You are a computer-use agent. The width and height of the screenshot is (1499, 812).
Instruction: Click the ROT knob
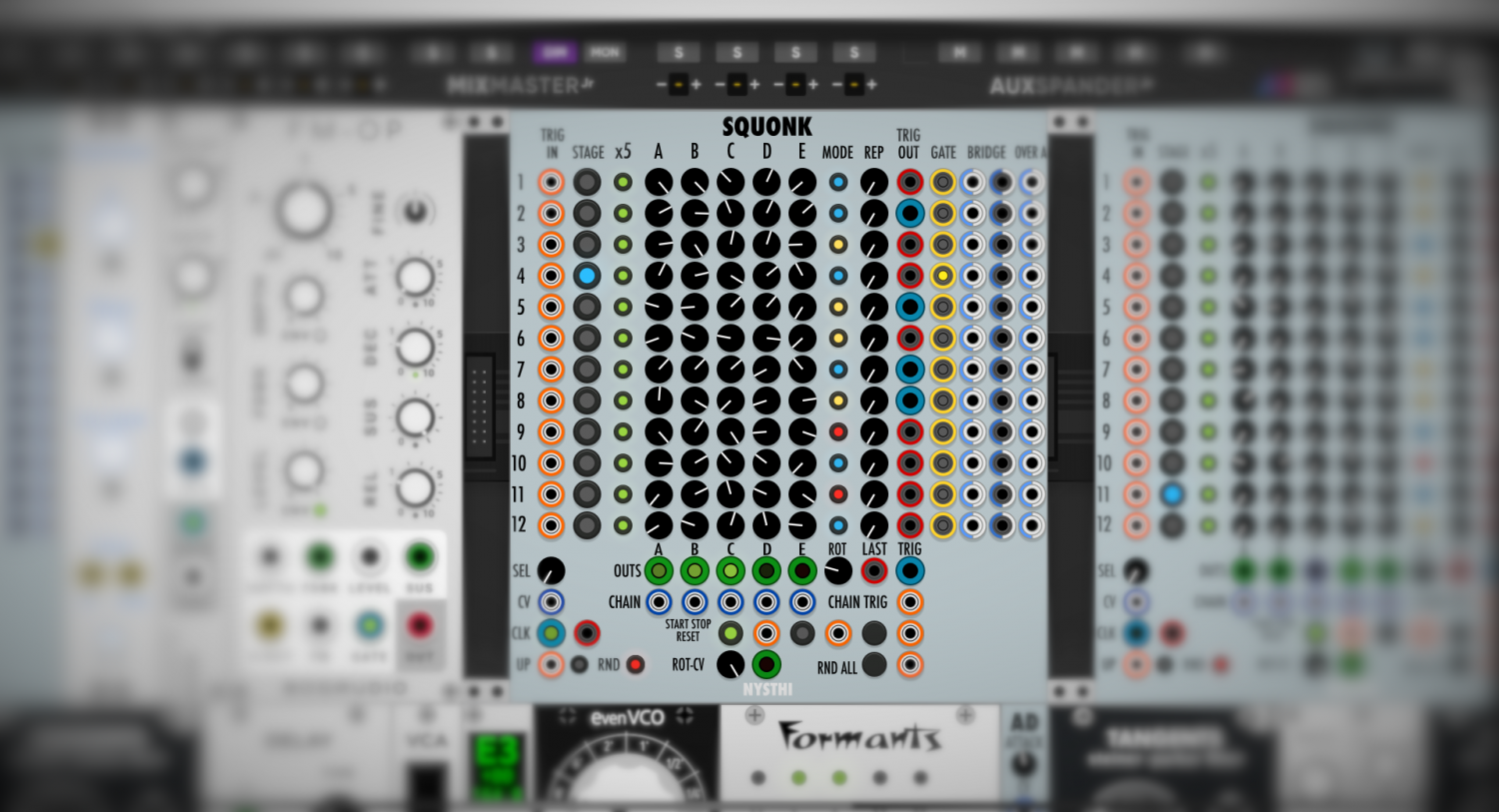[x=838, y=571]
